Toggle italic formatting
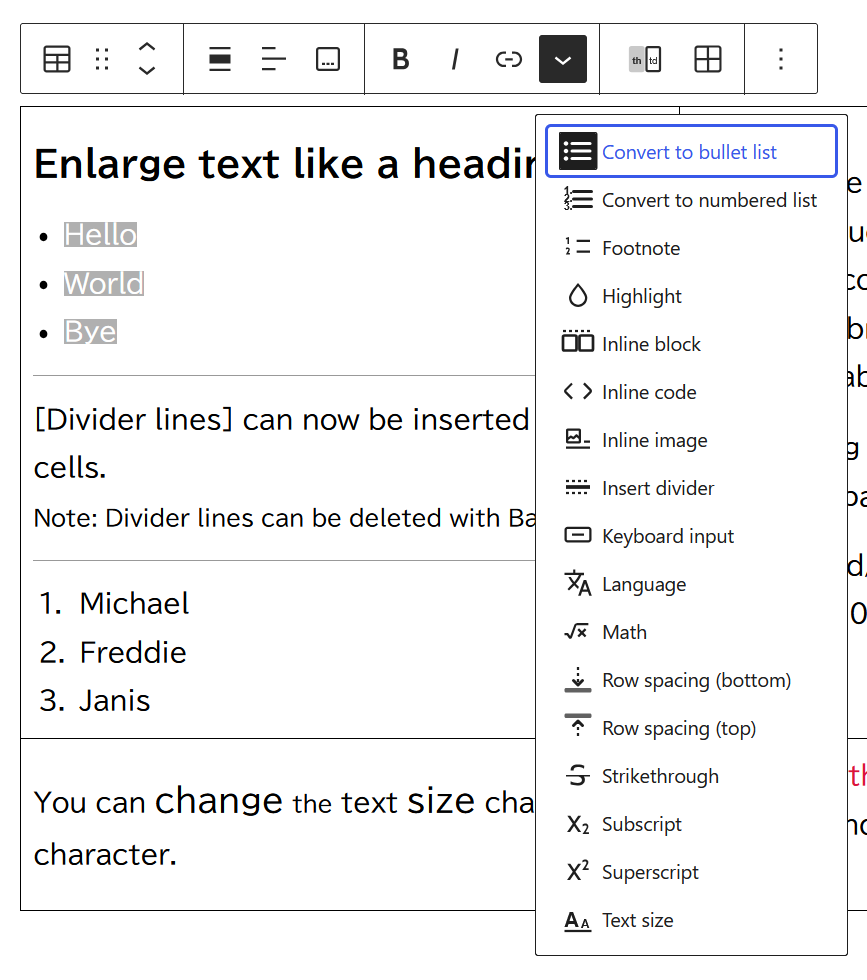Screen dimensions: 867x980 pos(455,59)
